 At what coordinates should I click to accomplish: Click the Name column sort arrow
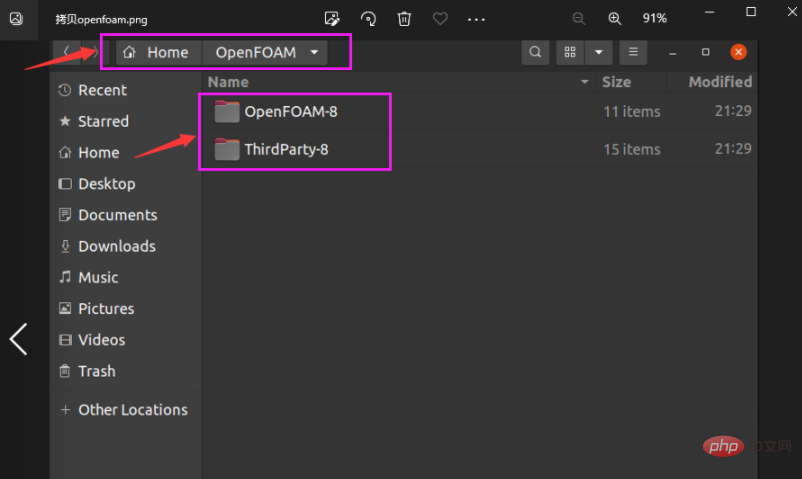(x=585, y=82)
